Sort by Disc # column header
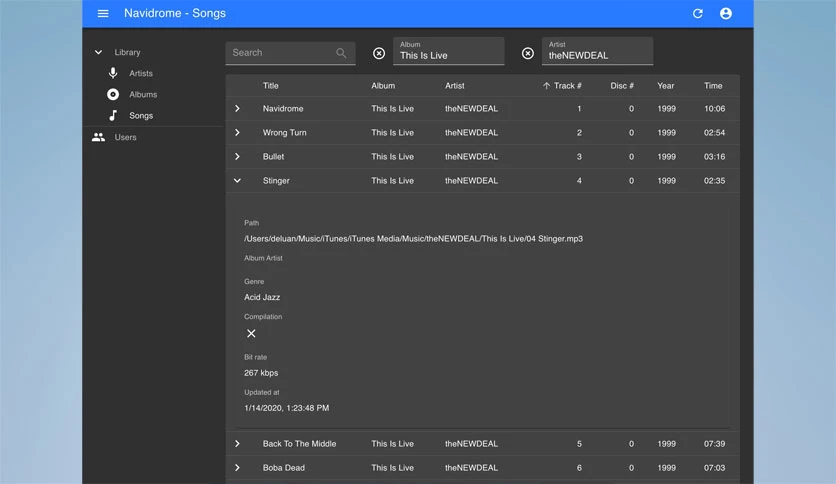Viewport: 836px width, 484px height. 622,86
